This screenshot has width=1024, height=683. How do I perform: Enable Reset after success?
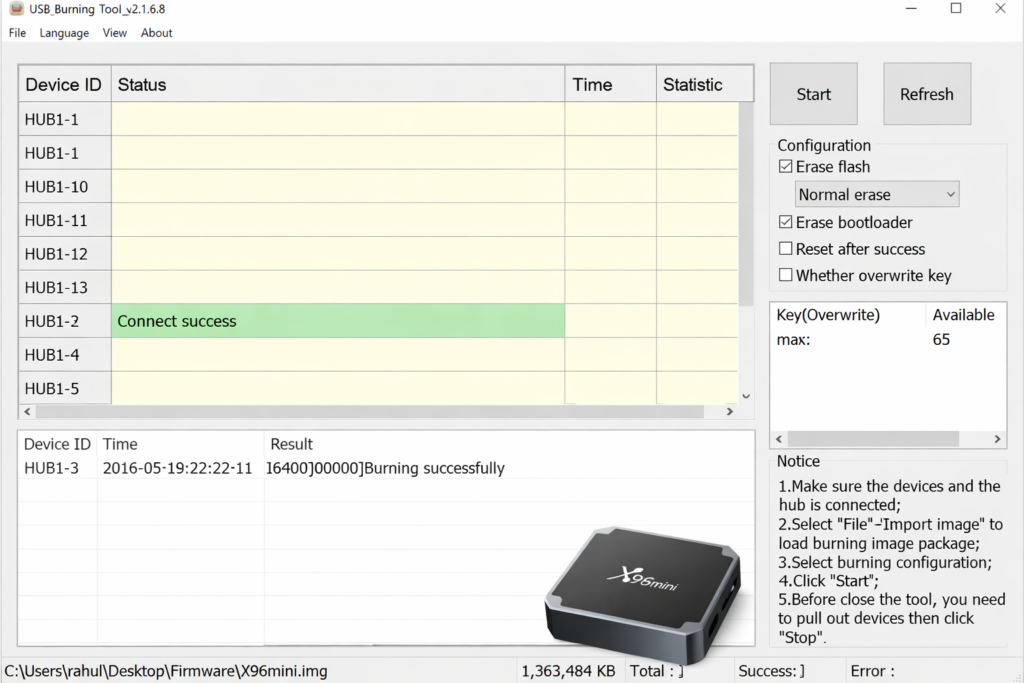click(786, 249)
